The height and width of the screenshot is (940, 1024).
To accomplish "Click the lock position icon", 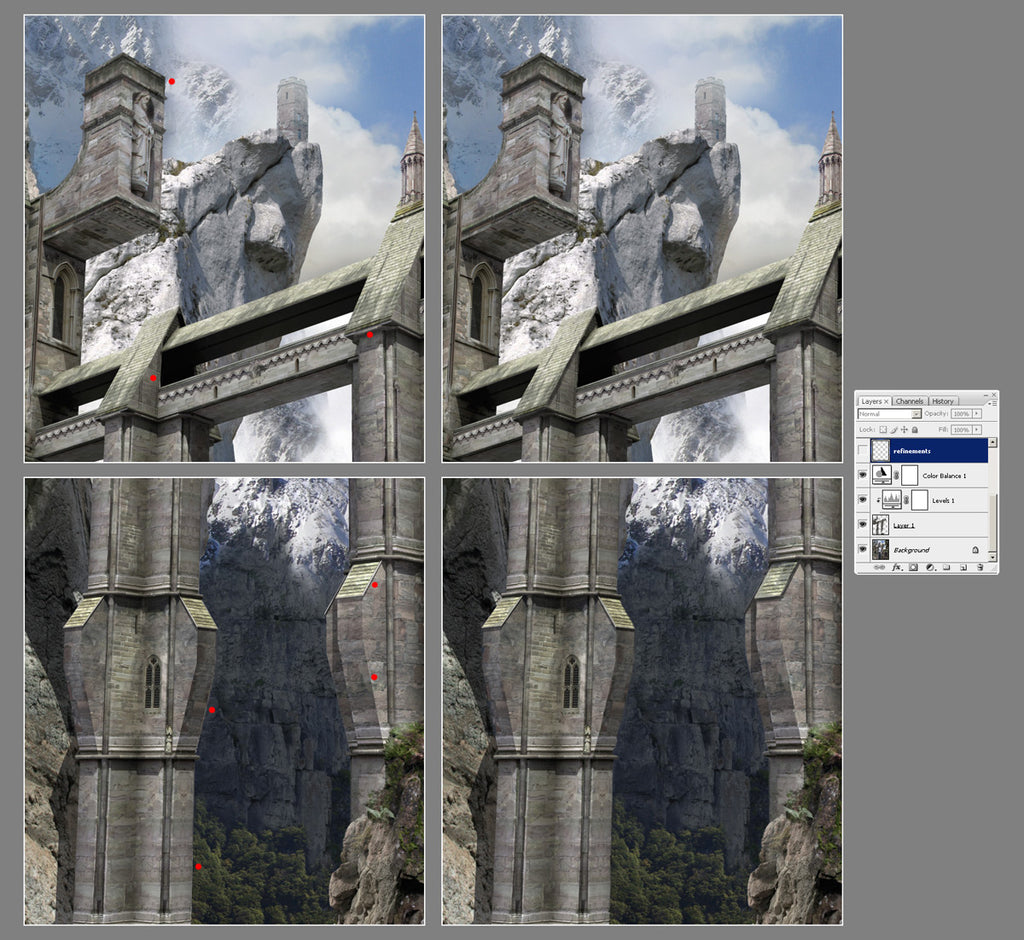I will click(x=904, y=429).
